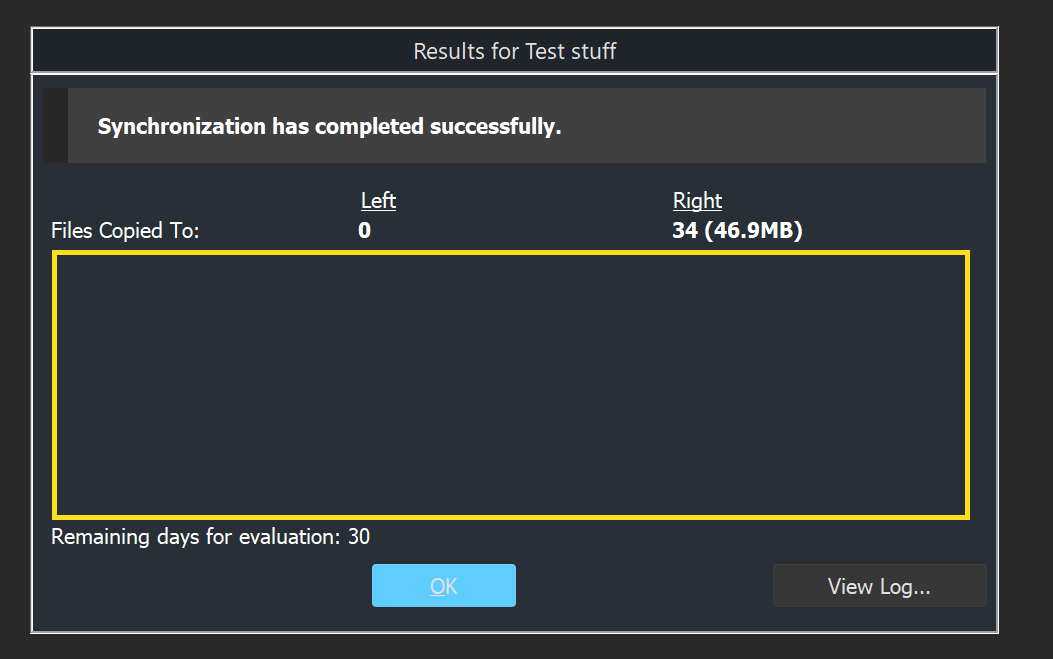Click the word 'evaluation' in the notice

295,537
